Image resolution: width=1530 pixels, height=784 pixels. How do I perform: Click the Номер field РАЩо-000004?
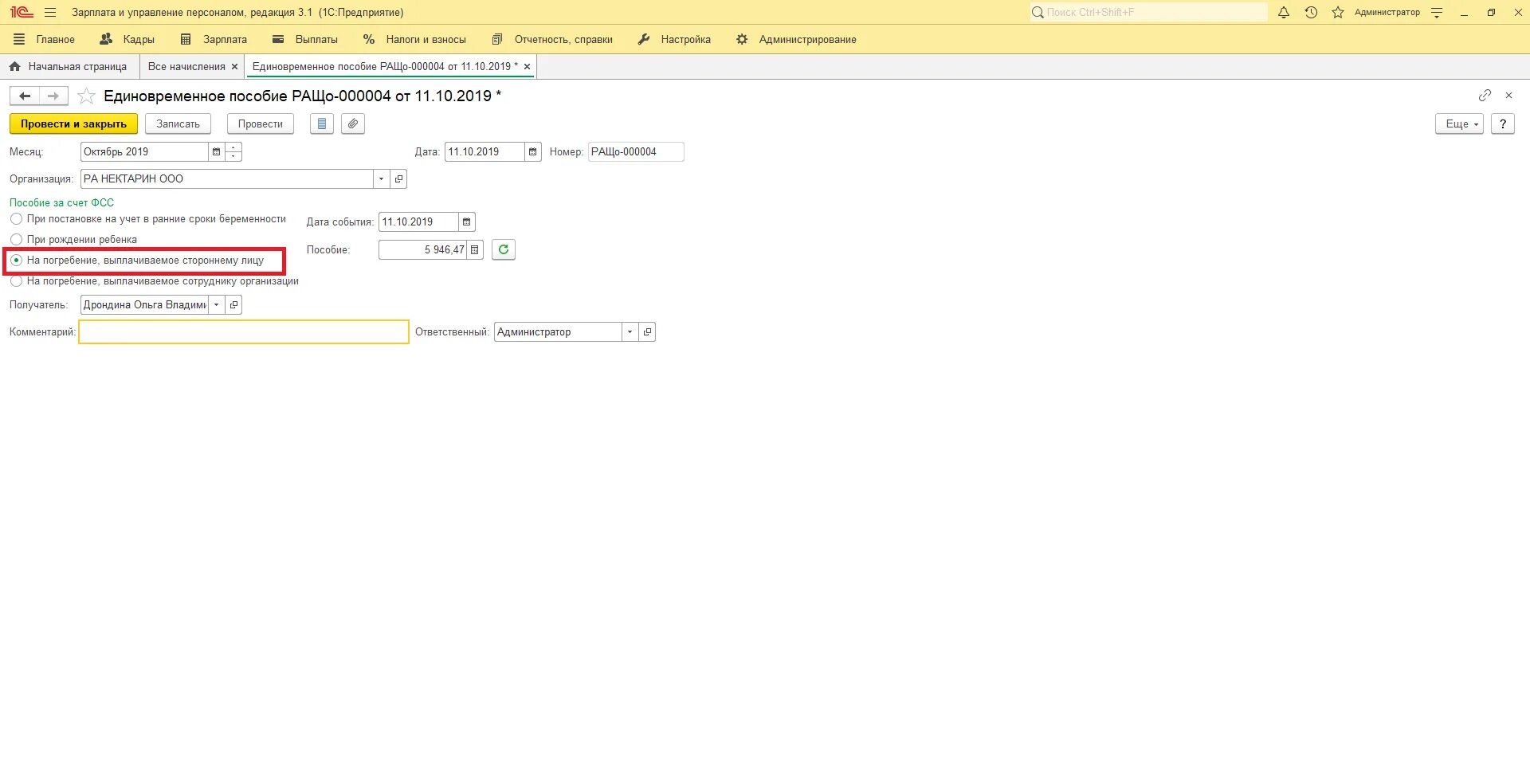pyautogui.click(x=636, y=151)
